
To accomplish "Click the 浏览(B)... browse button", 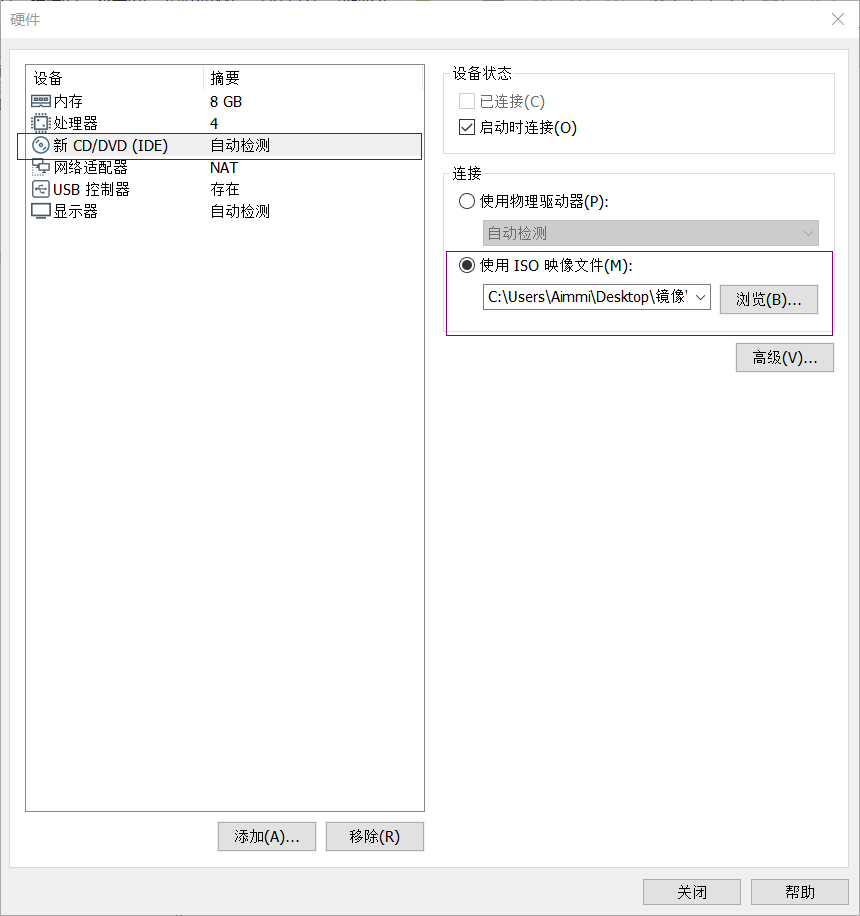I will click(768, 300).
